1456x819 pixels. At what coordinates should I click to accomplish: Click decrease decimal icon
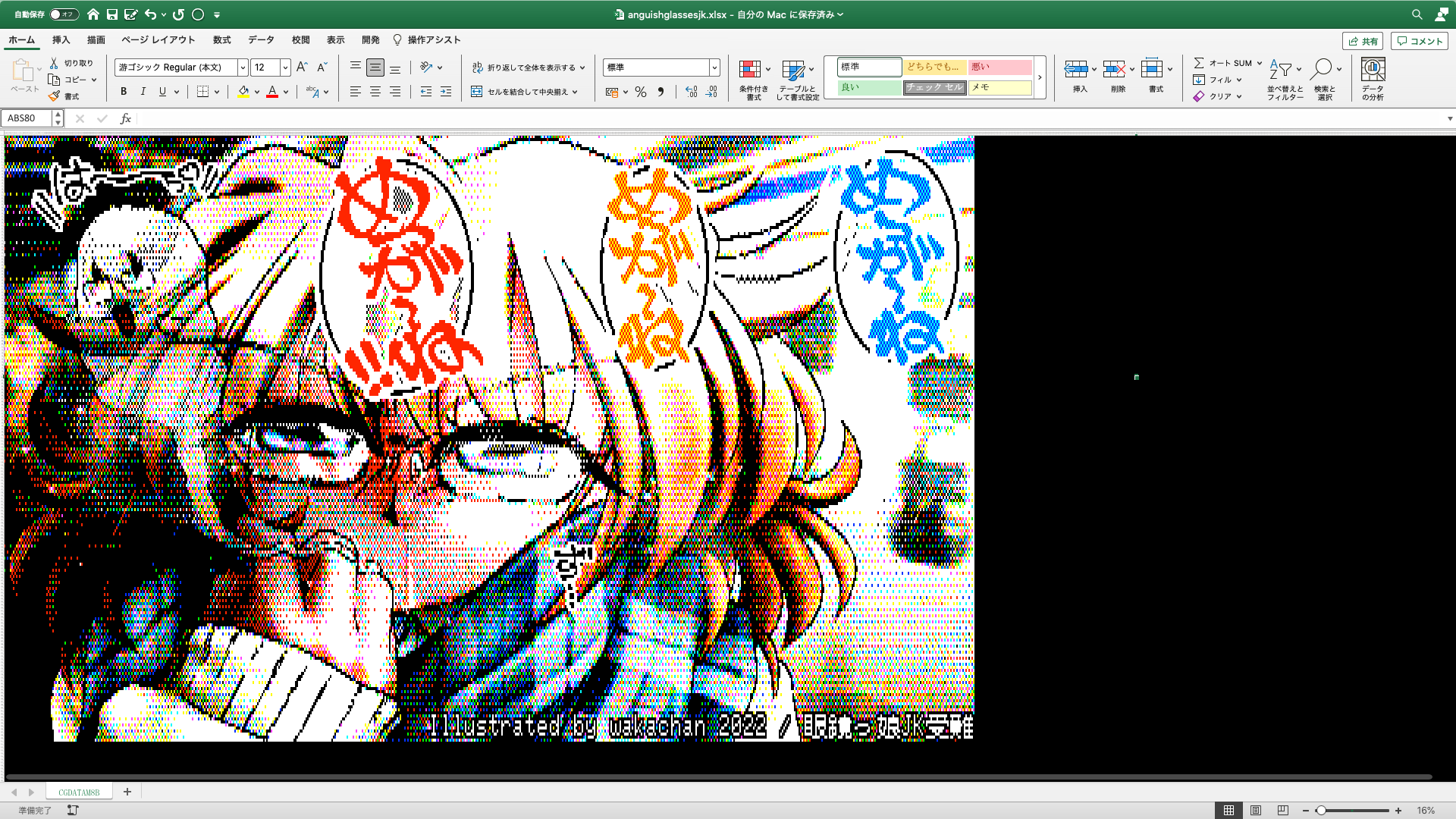coord(711,92)
